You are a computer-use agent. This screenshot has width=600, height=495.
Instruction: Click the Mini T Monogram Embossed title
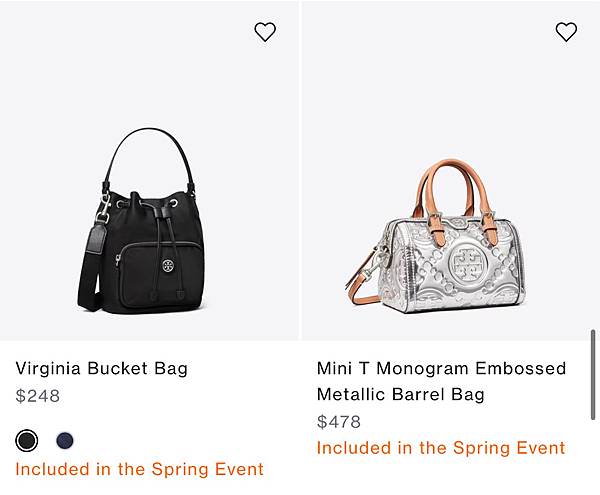[441, 368]
